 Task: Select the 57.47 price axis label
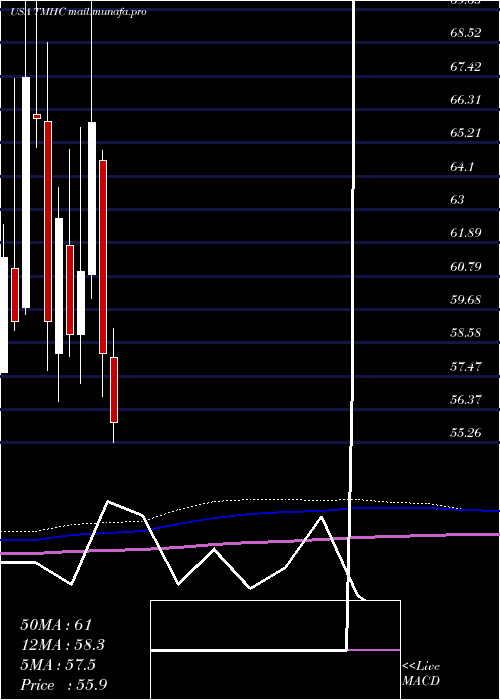pos(466,367)
